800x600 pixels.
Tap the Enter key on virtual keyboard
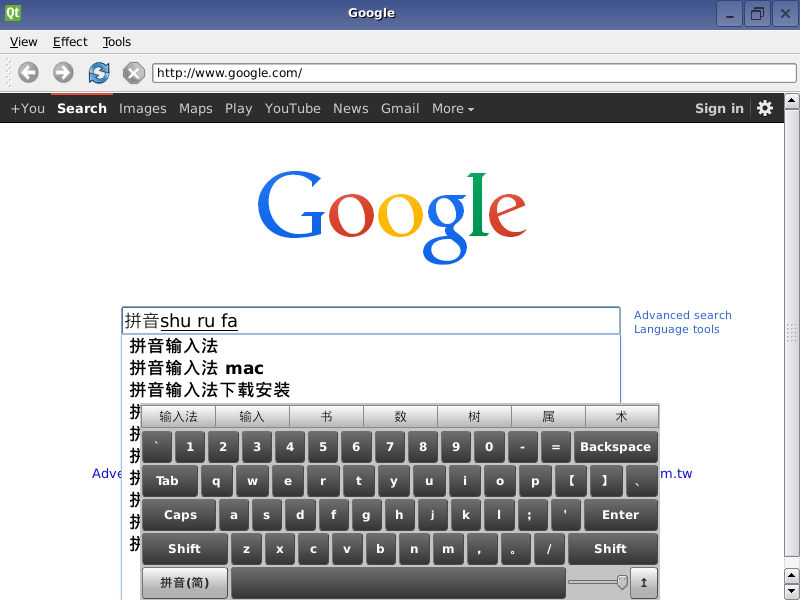coord(620,514)
